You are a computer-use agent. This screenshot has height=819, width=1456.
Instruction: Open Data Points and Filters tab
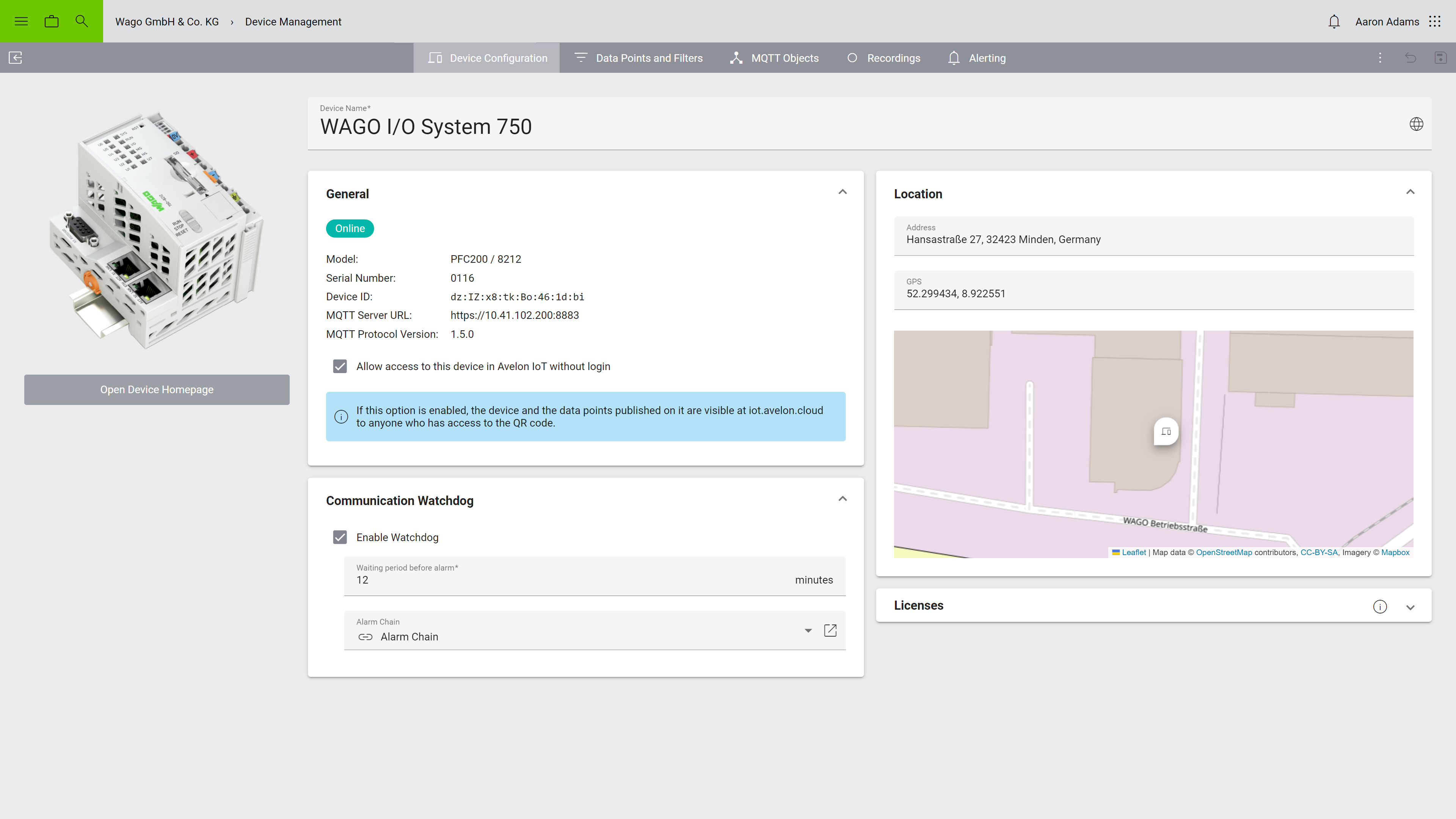pyautogui.click(x=638, y=58)
